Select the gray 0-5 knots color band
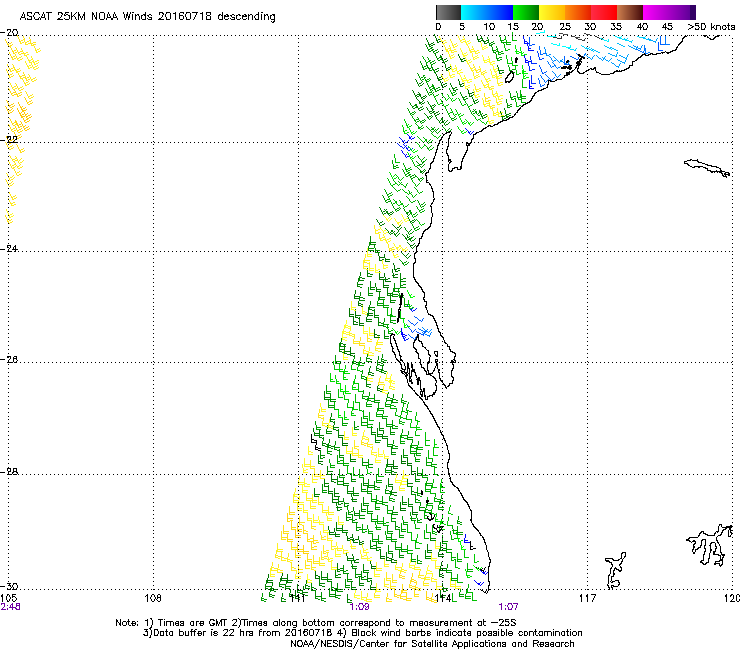 point(448,12)
